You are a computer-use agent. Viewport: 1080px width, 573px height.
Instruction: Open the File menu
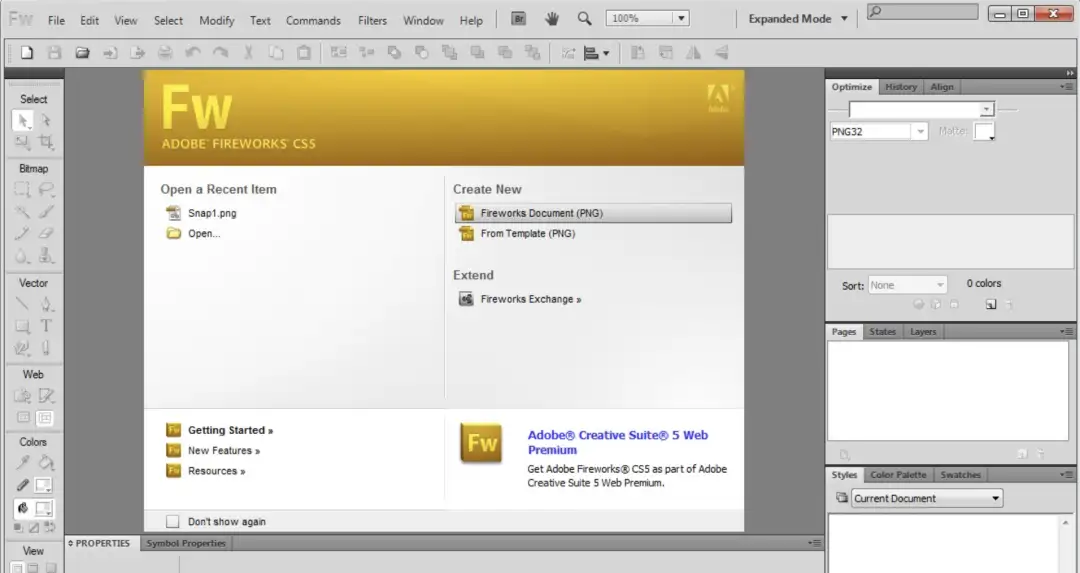[56, 21]
